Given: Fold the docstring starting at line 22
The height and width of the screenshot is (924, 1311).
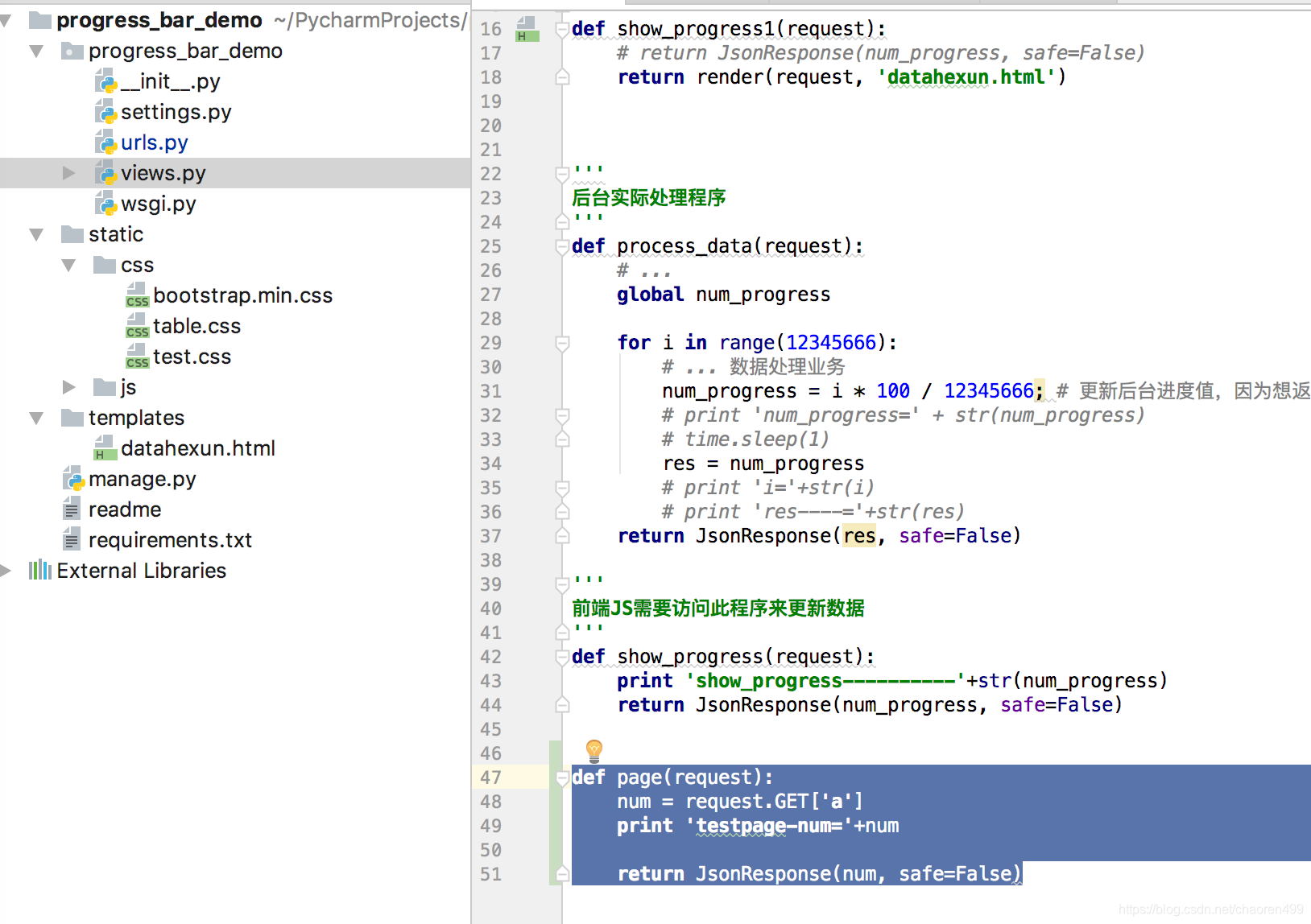Looking at the screenshot, I should [562, 174].
